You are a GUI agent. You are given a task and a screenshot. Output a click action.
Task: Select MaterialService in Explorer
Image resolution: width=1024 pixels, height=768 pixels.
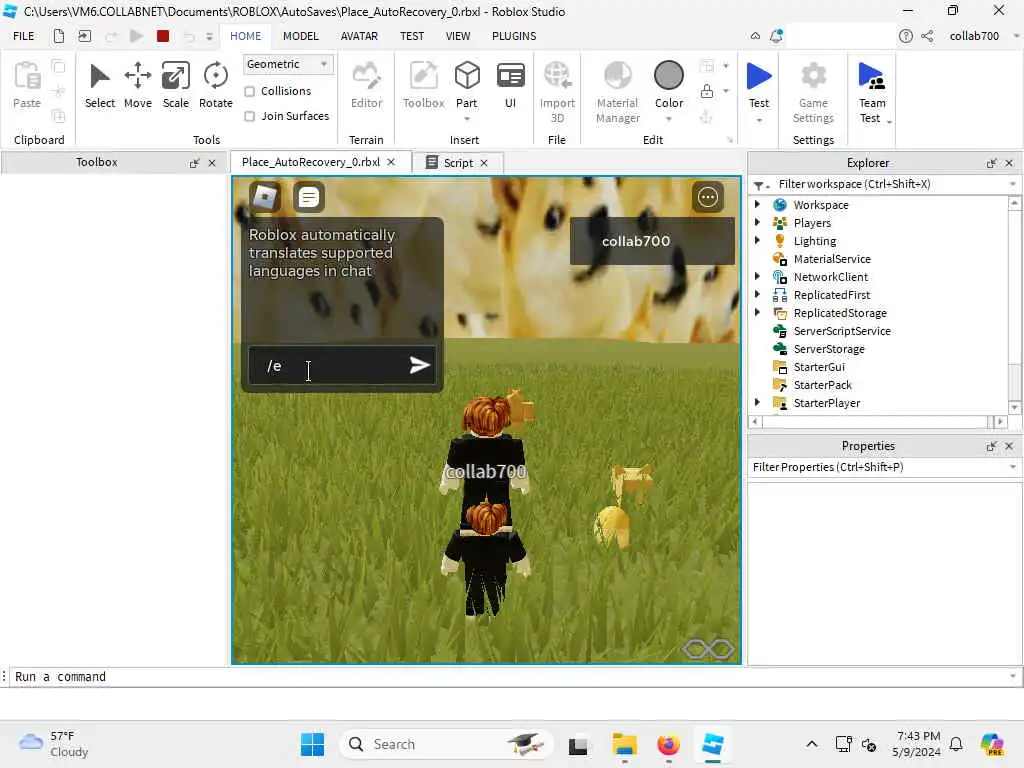pos(831,259)
